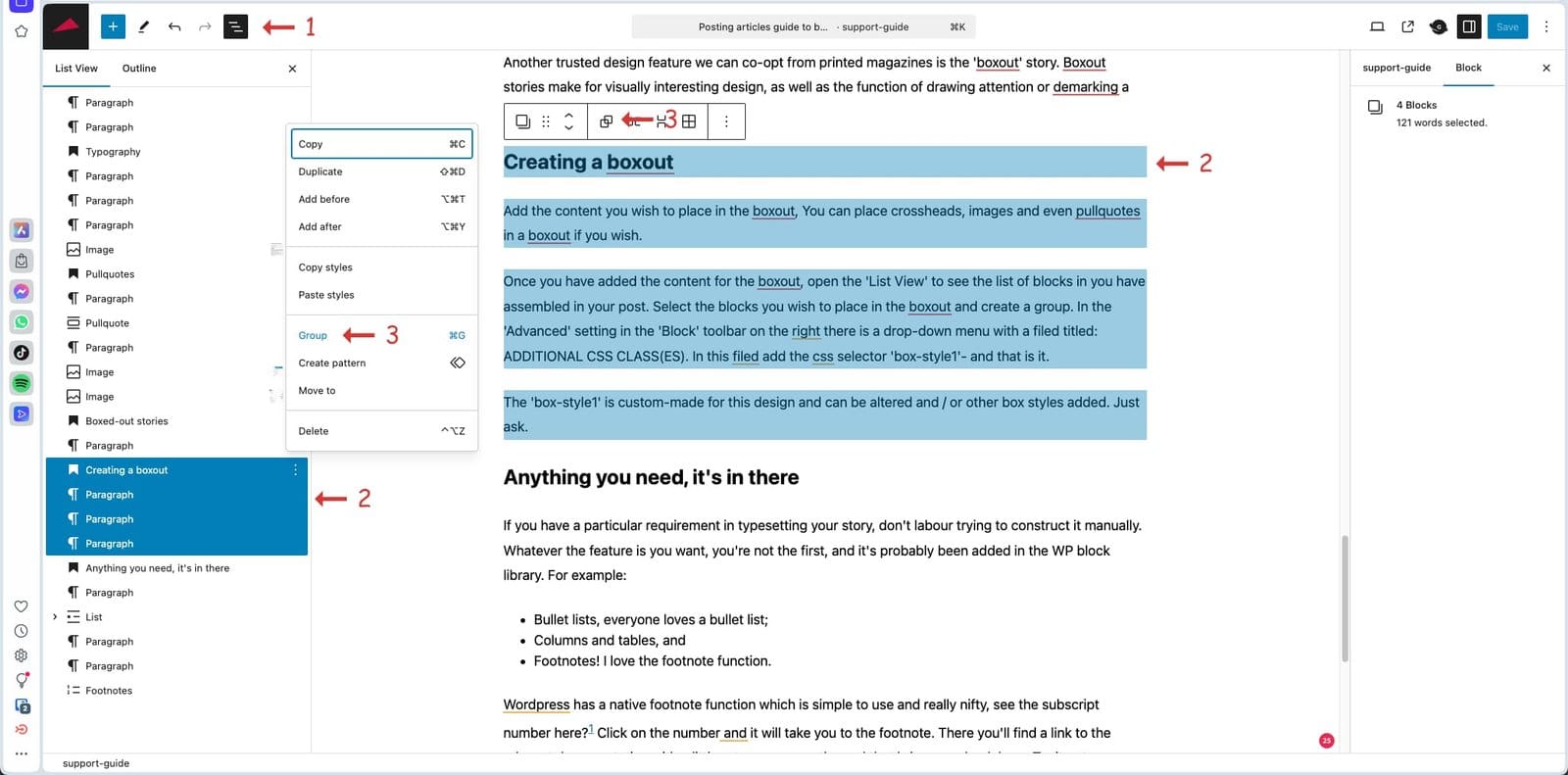Click the group blocks icon in block toolbar
1568x775 pixels.
coord(606,121)
